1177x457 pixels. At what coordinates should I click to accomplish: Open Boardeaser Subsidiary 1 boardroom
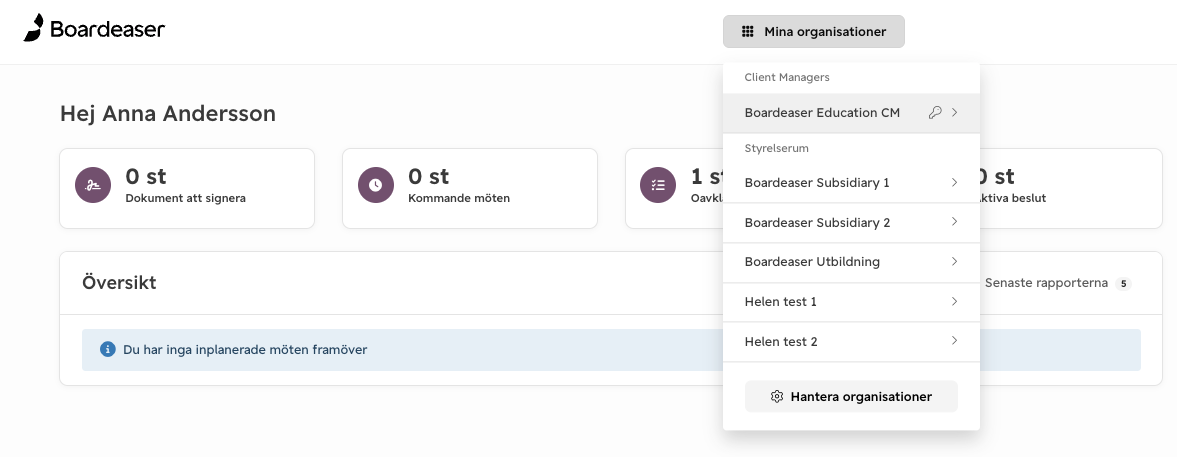point(851,182)
